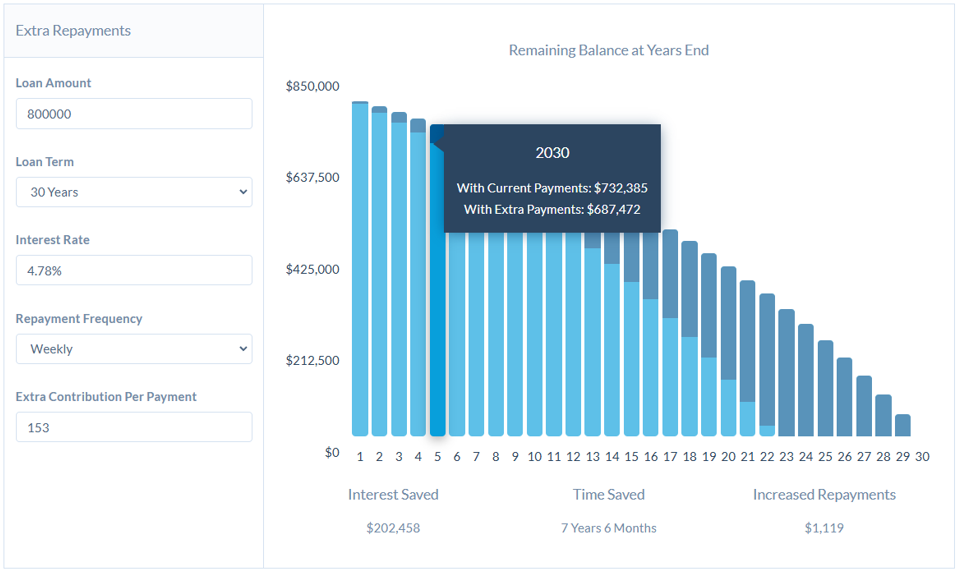
Task: Click the 2030 tooltip heading
Action: click(x=552, y=153)
